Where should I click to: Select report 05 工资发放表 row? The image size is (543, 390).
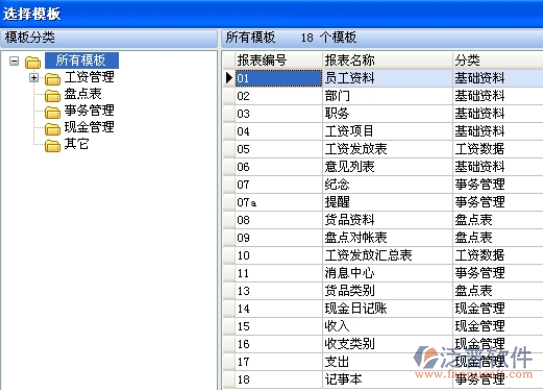[x=383, y=149]
